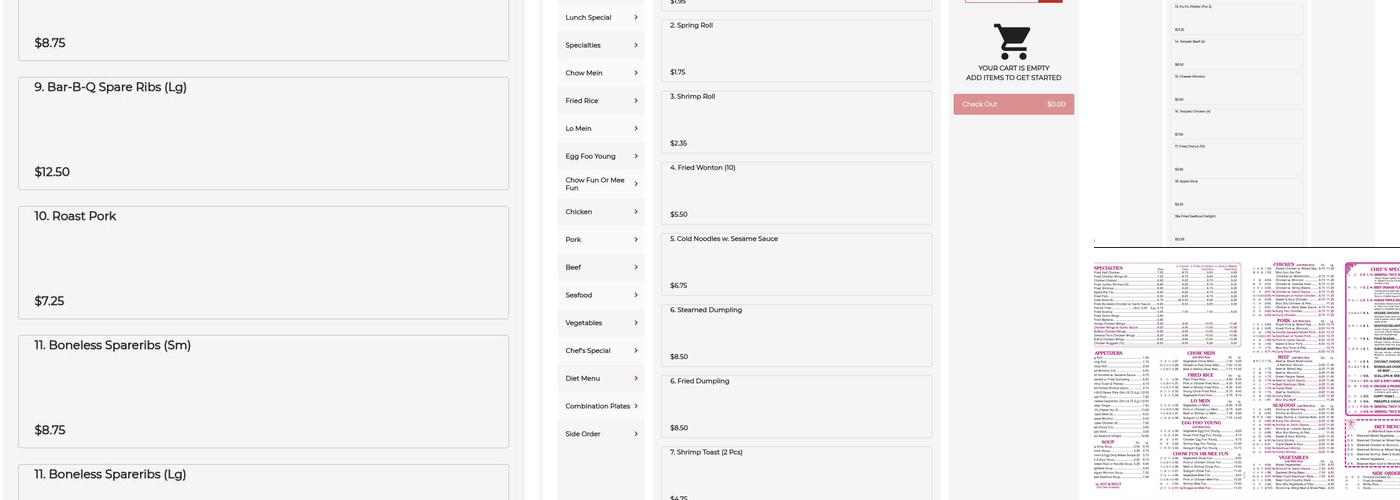Expand the Specialties category chevron

coord(636,45)
